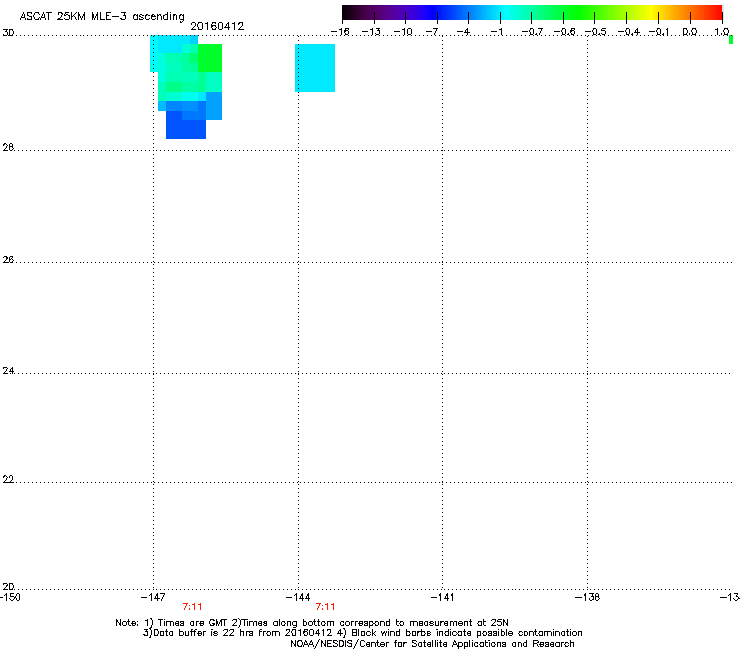Click the latitude label 28
The height and width of the screenshot is (650, 740).
[x=8, y=147]
